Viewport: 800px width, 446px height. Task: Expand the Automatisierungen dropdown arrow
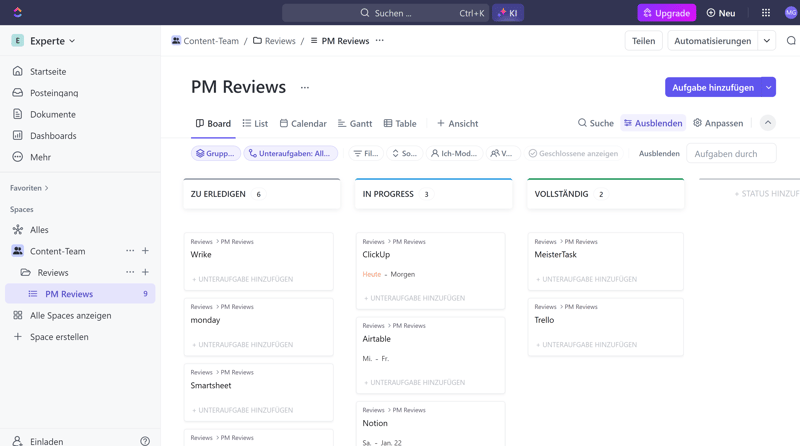pos(767,41)
